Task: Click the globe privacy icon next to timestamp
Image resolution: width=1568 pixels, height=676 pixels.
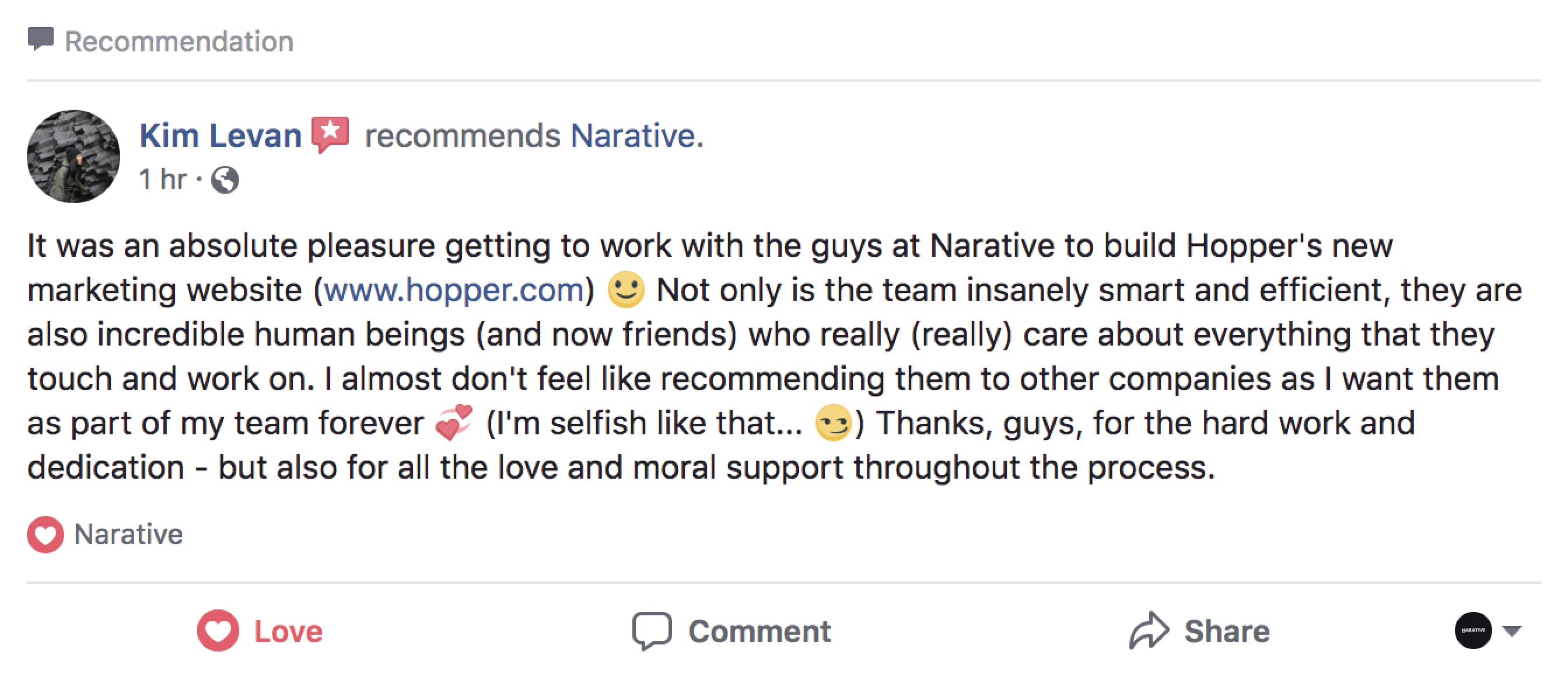Action: coord(225,179)
